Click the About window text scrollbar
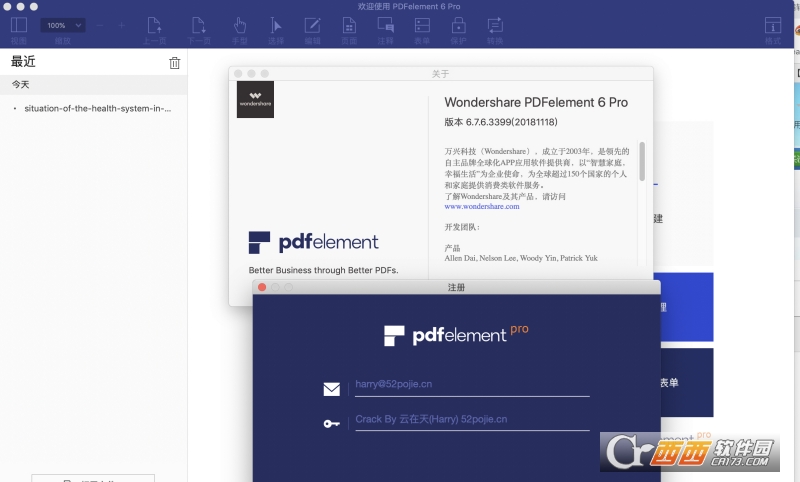Viewport: 800px width, 482px height. 642,161
